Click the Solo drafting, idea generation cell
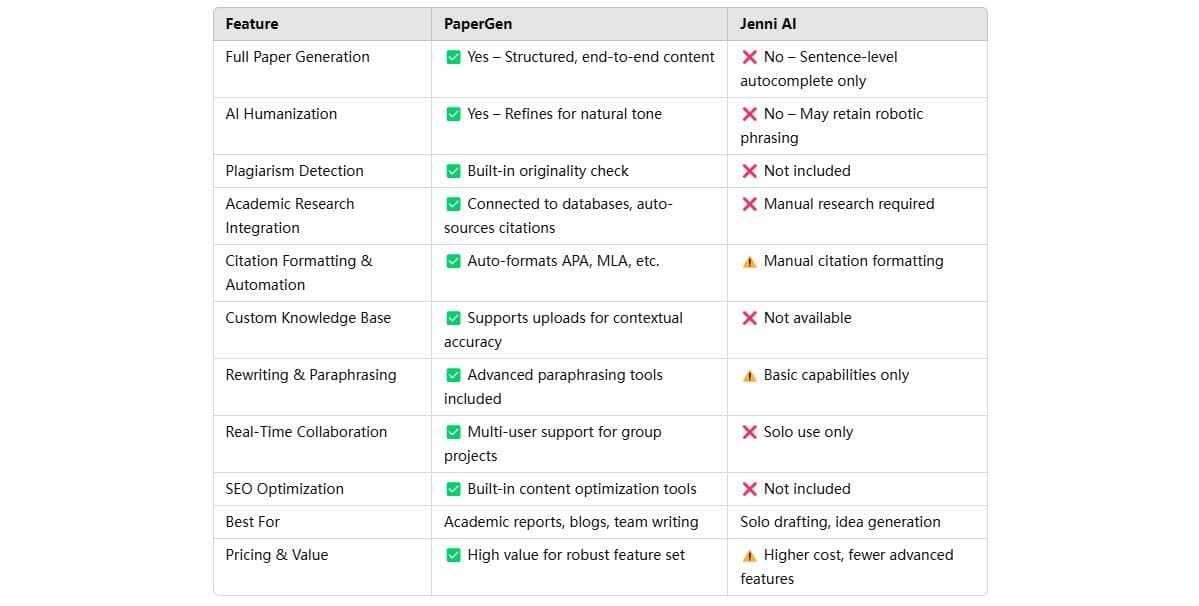Image resolution: width=1199 pixels, height=606 pixels. click(x=840, y=522)
